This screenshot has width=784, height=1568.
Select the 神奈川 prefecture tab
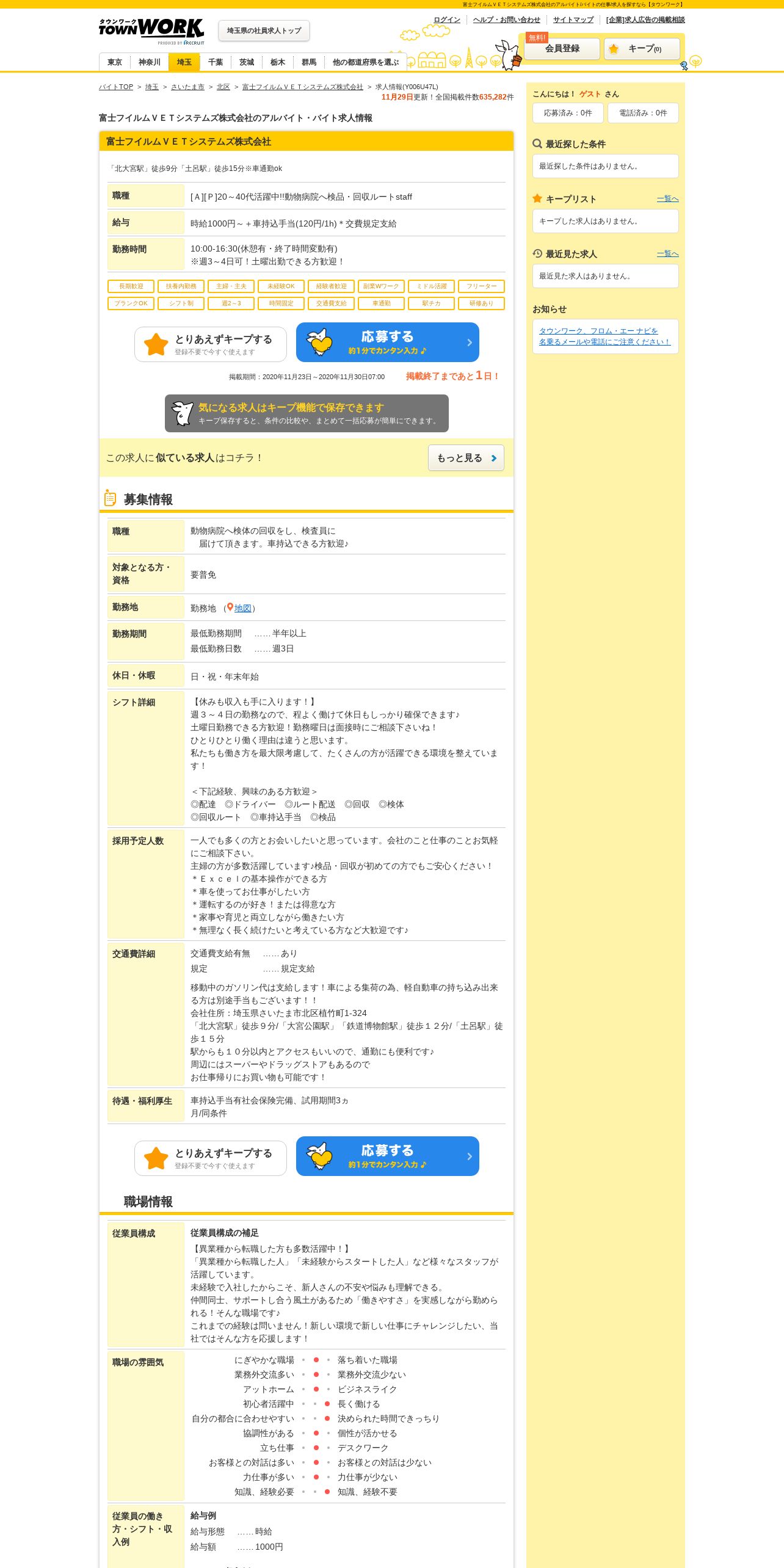pos(150,62)
